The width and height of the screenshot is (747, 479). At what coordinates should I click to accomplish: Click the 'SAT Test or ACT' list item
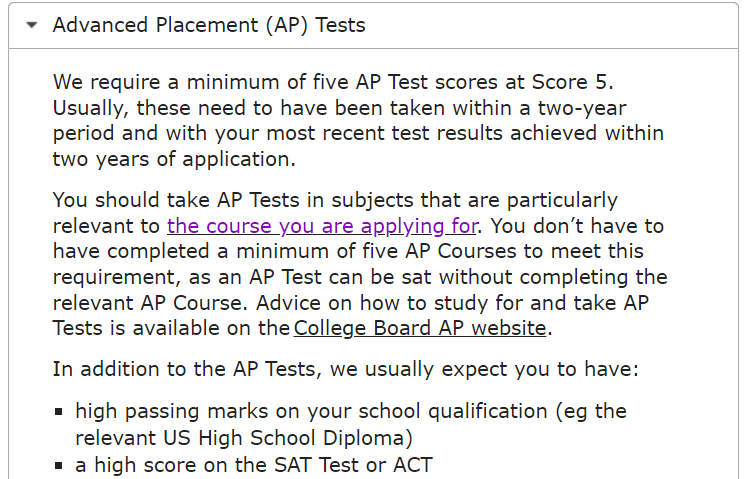click(x=254, y=465)
